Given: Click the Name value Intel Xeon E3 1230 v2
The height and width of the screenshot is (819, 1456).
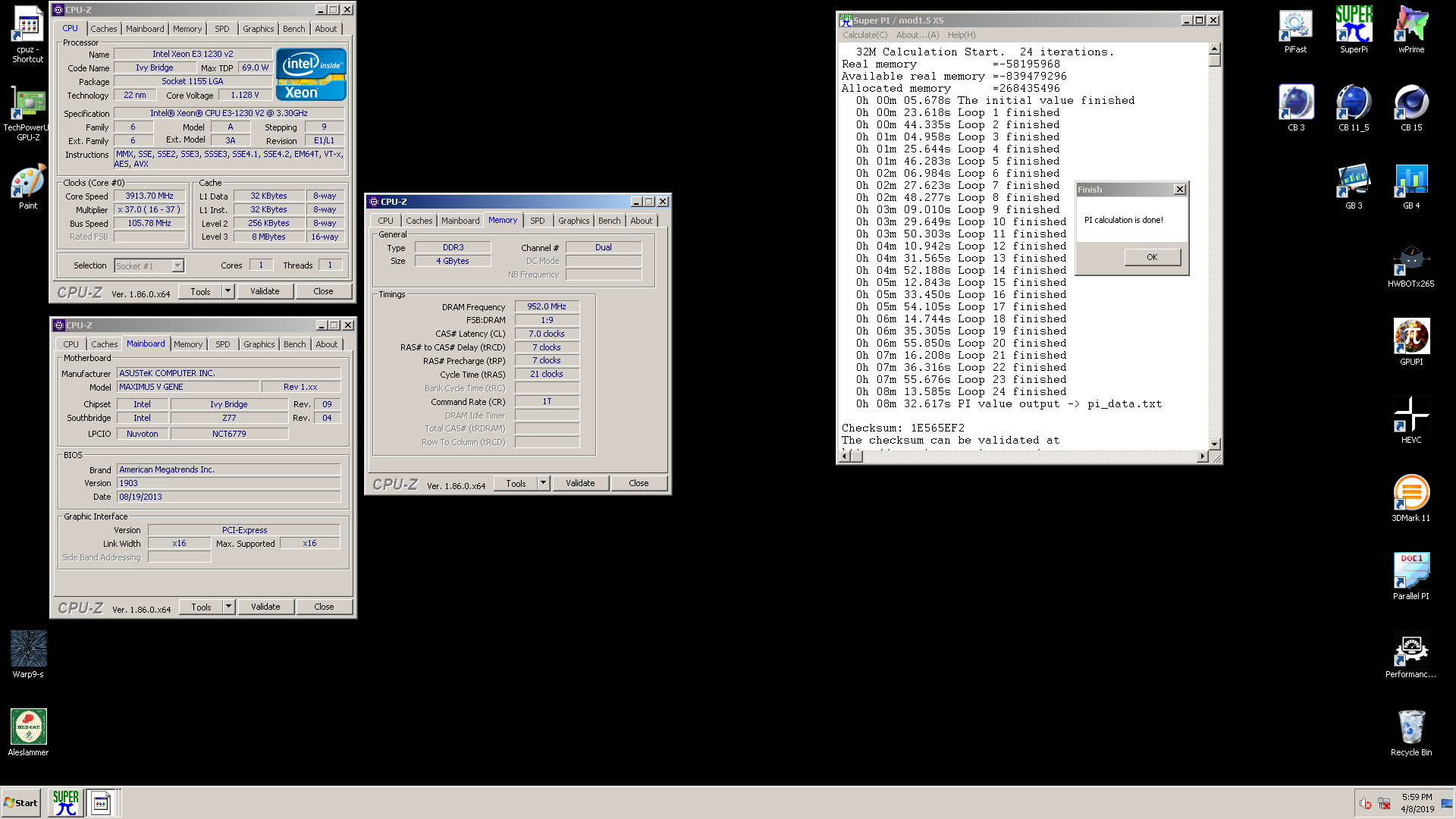Looking at the screenshot, I should pos(193,54).
